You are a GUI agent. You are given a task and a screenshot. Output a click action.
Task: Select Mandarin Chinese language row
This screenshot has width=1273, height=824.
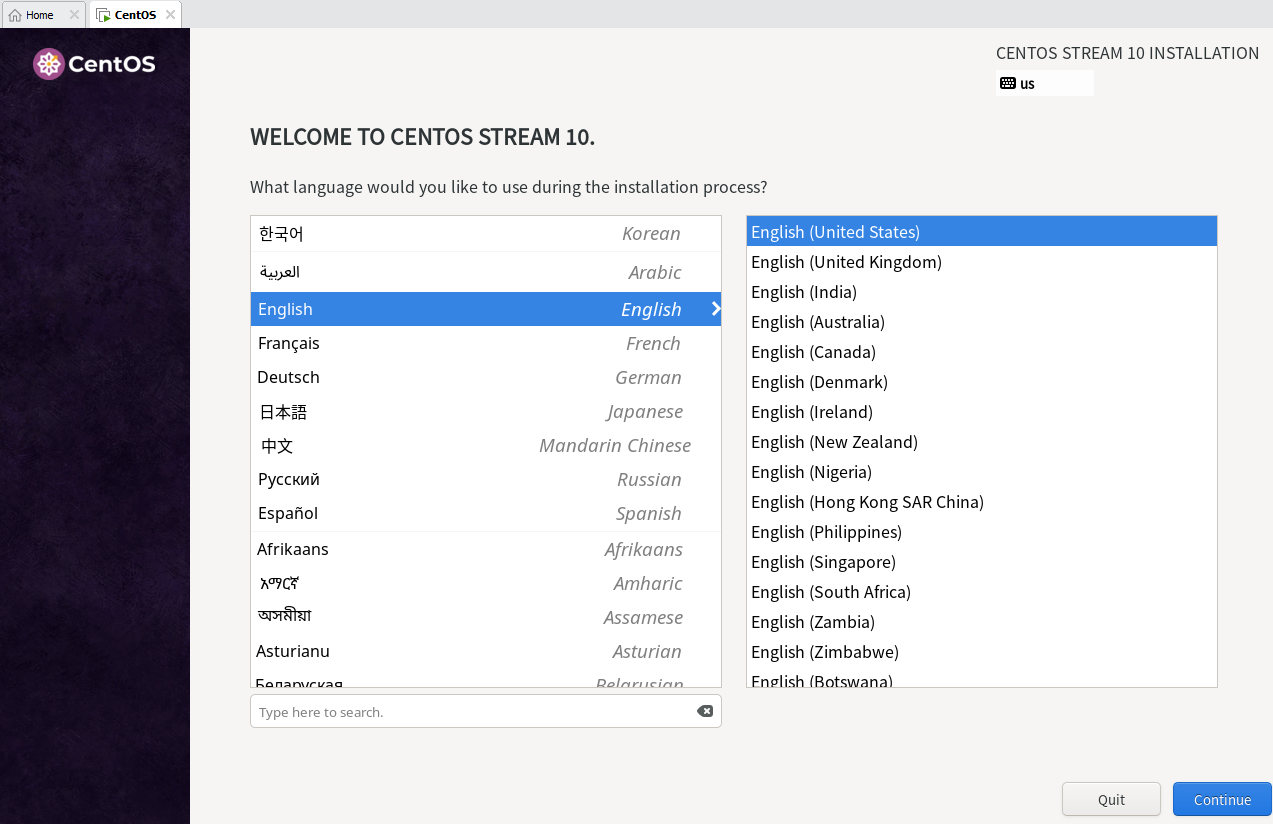click(x=486, y=445)
